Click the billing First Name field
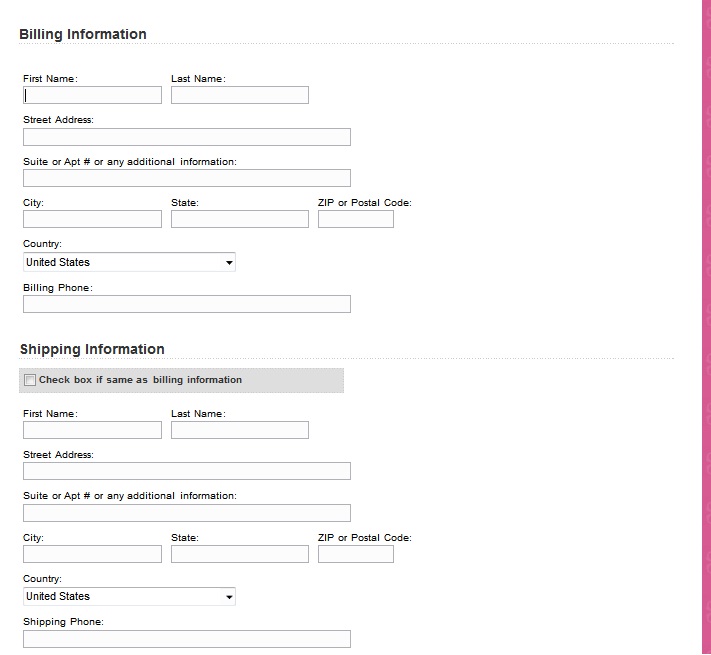Screen dimensions: 711x655 (x=92, y=95)
